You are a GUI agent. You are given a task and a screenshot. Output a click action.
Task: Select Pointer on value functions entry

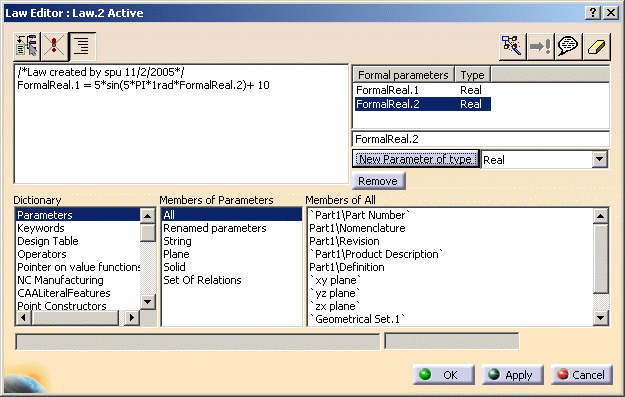pyautogui.click(x=78, y=267)
